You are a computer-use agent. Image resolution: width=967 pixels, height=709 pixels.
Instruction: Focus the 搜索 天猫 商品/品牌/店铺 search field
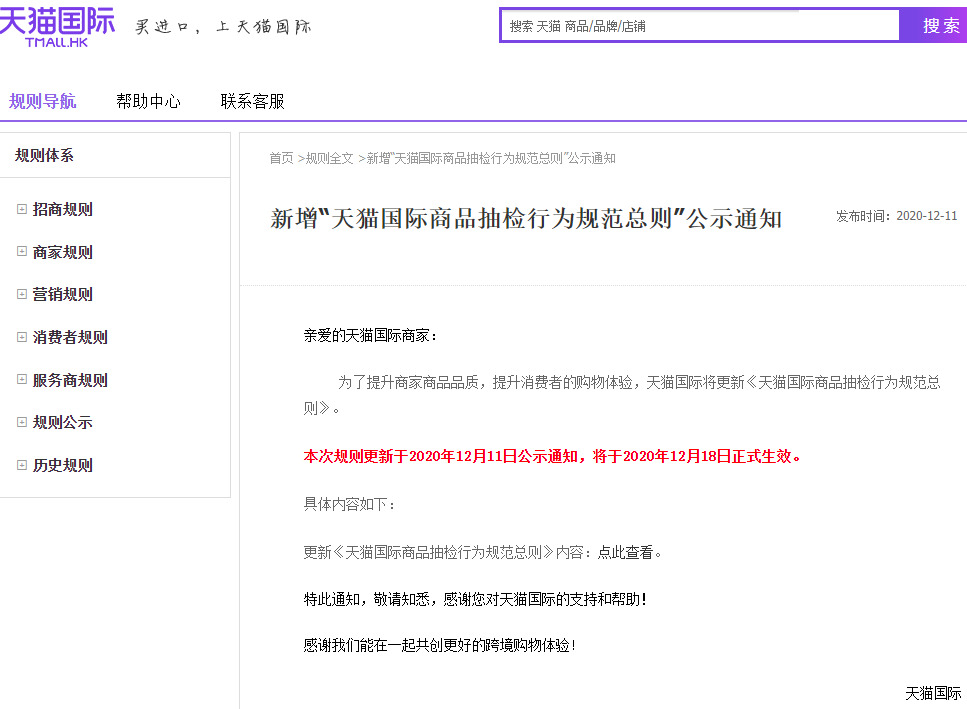click(x=700, y=26)
